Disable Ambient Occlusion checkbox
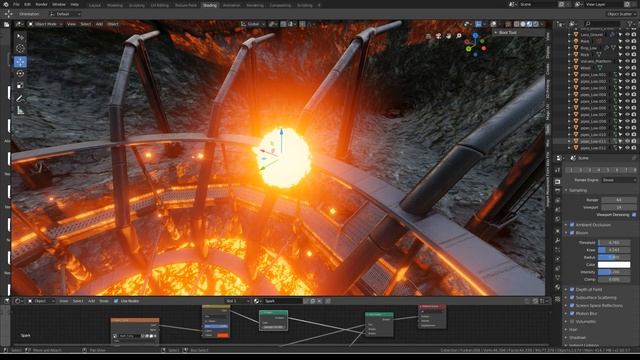 pyautogui.click(x=572, y=225)
